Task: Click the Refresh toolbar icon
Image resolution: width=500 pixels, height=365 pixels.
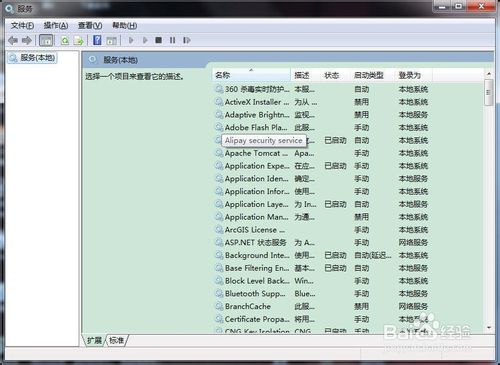Action: click(x=65, y=41)
